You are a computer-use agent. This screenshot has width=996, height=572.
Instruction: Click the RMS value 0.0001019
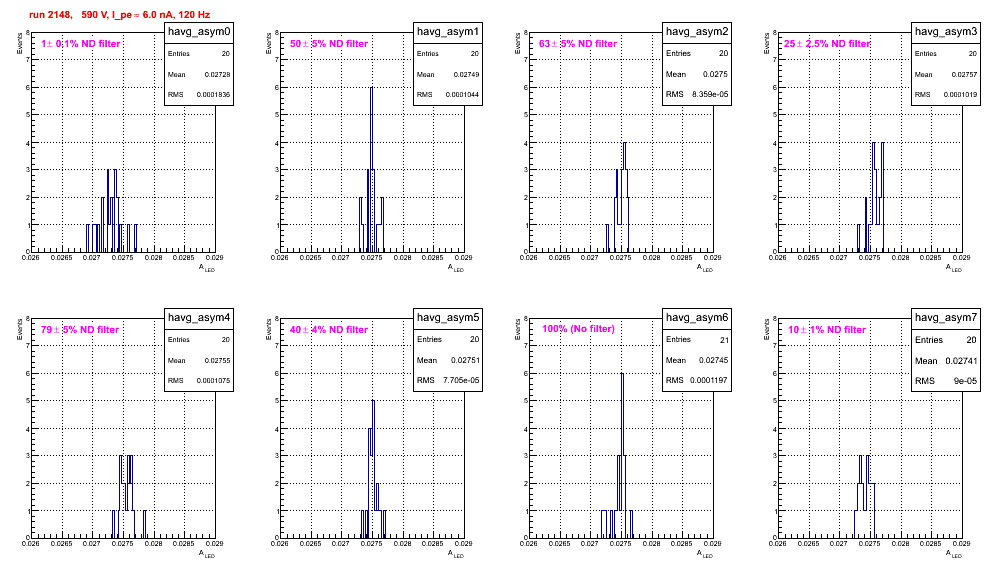960,94
